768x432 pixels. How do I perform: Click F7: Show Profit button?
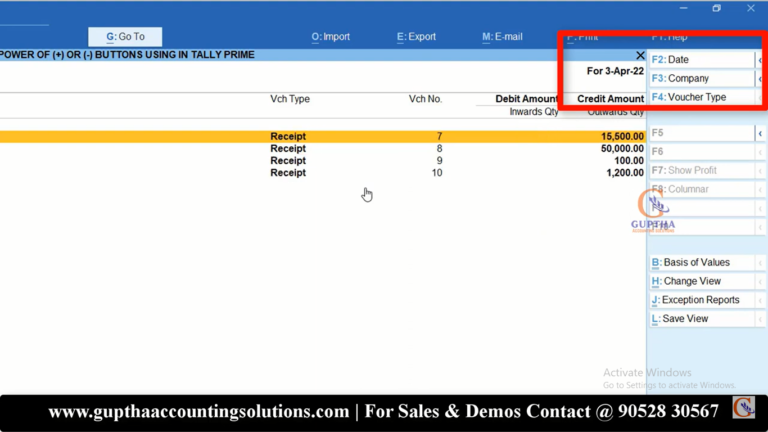[x=702, y=170]
